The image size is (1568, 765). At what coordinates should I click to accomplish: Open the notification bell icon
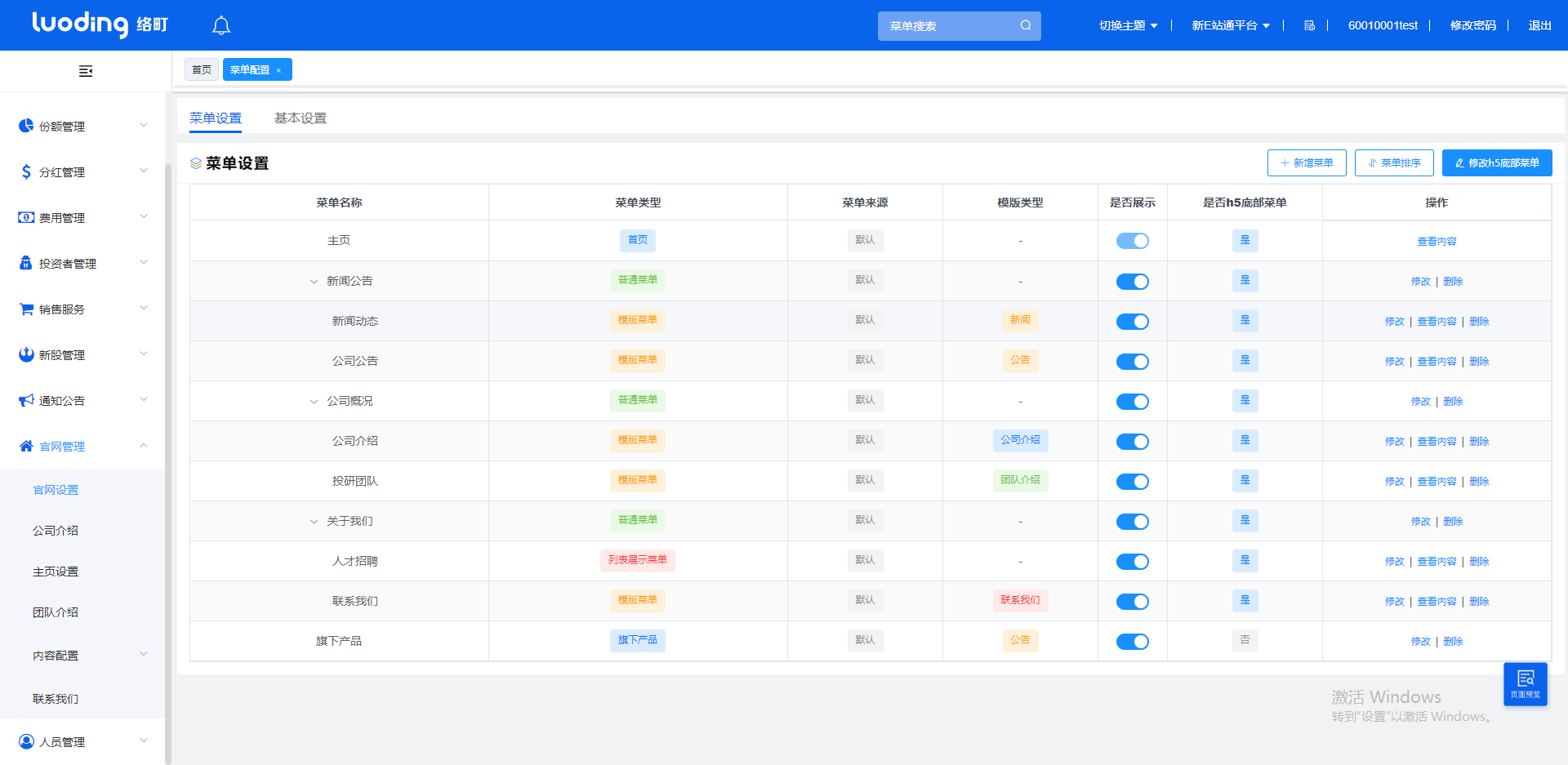pos(221,25)
